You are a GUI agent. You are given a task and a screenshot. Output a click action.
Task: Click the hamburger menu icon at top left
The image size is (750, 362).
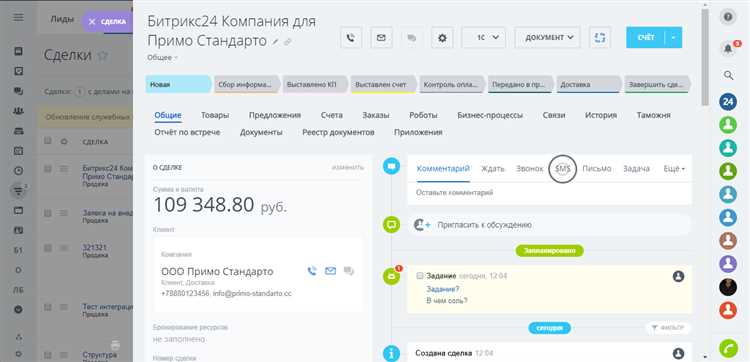click(18, 18)
